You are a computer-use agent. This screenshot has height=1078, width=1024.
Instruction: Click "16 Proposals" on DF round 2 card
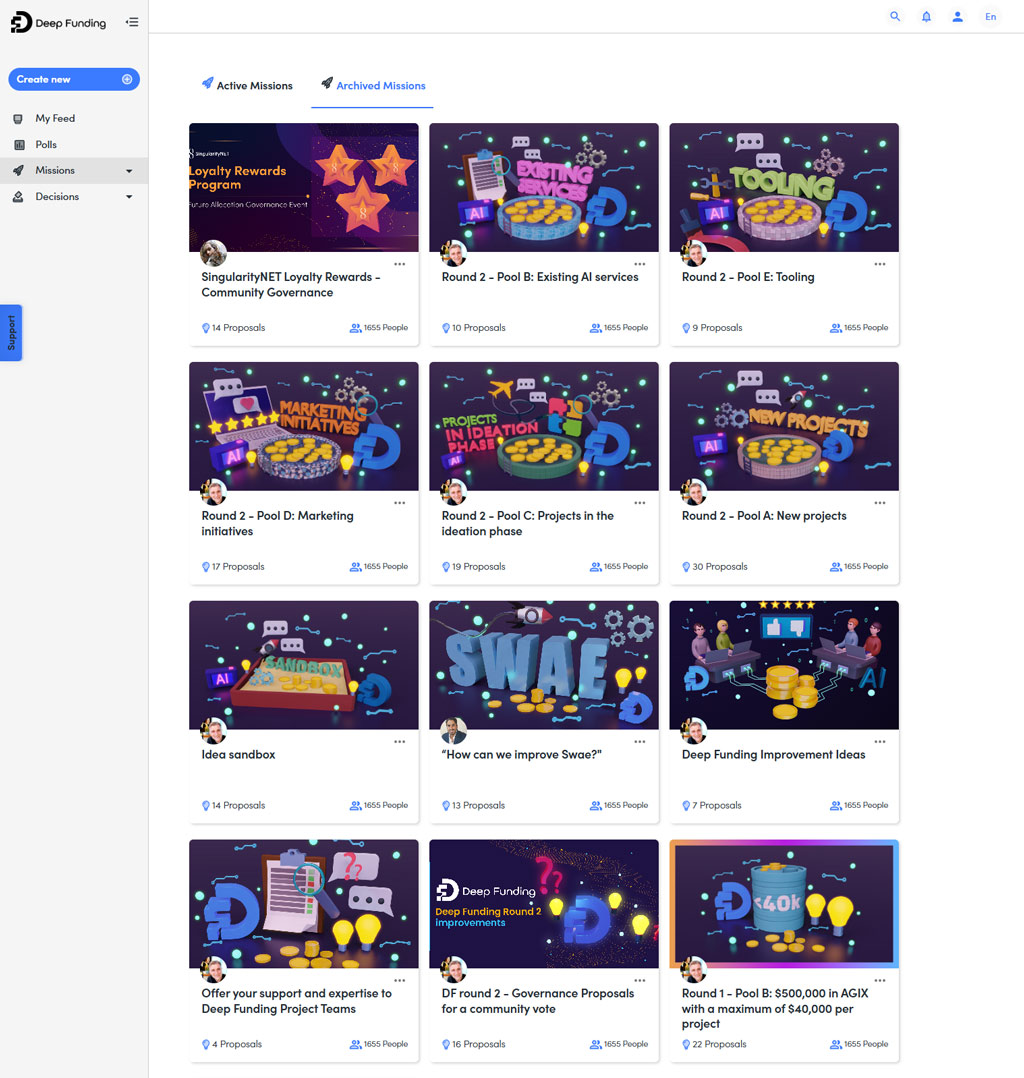pyautogui.click(x=479, y=1044)
